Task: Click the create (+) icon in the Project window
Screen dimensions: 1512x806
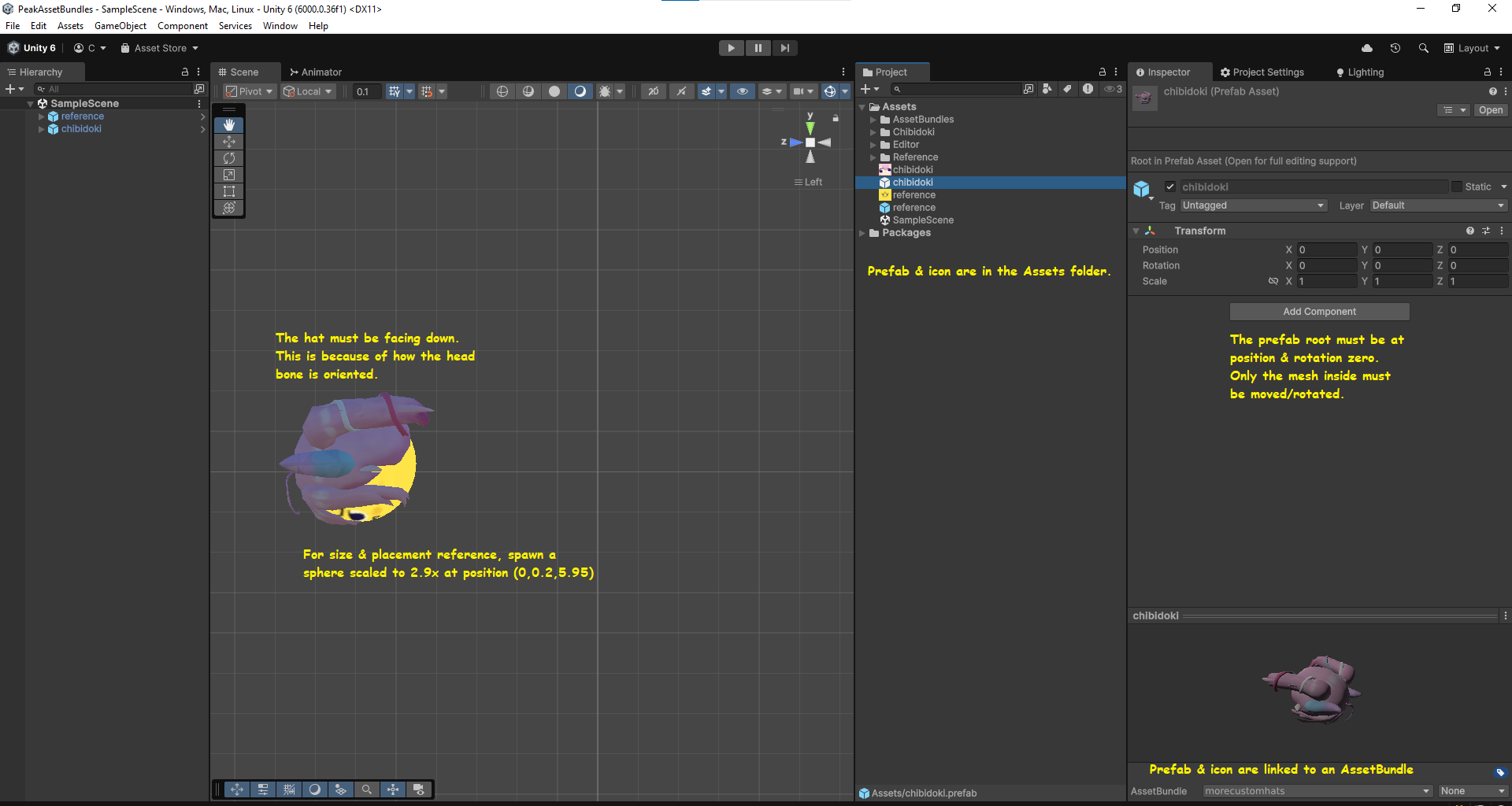Action: pyautogui.click(x=866, y=89)
